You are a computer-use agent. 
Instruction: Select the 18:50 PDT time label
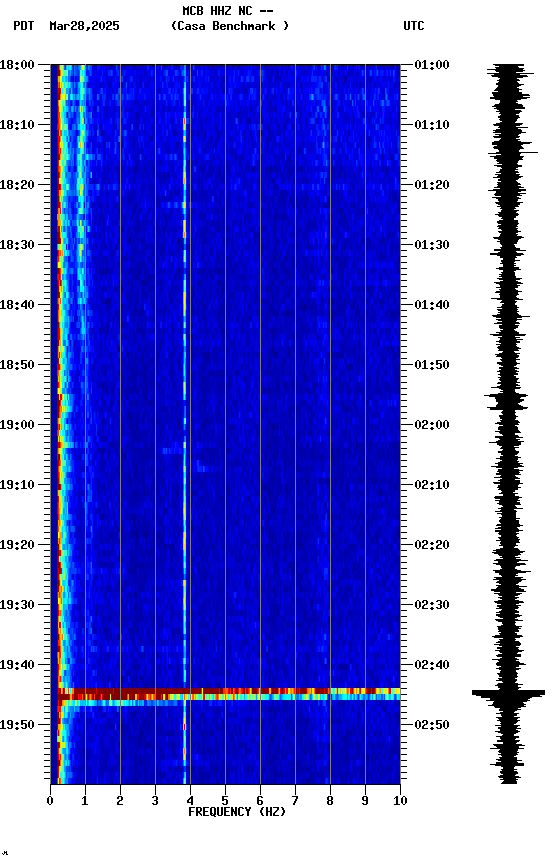tap(17, 365)
